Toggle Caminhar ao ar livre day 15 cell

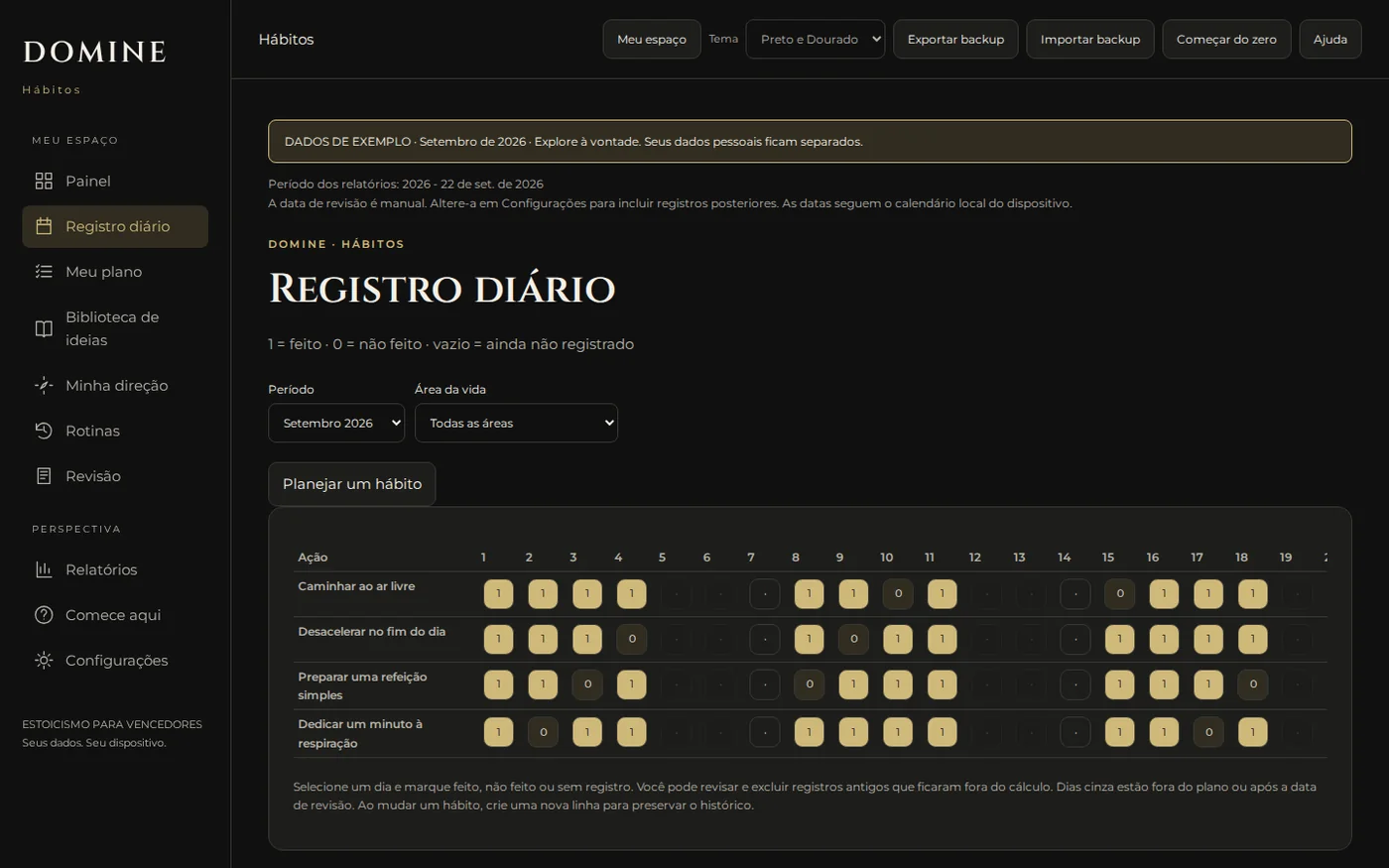click(x=1120, y=594)
